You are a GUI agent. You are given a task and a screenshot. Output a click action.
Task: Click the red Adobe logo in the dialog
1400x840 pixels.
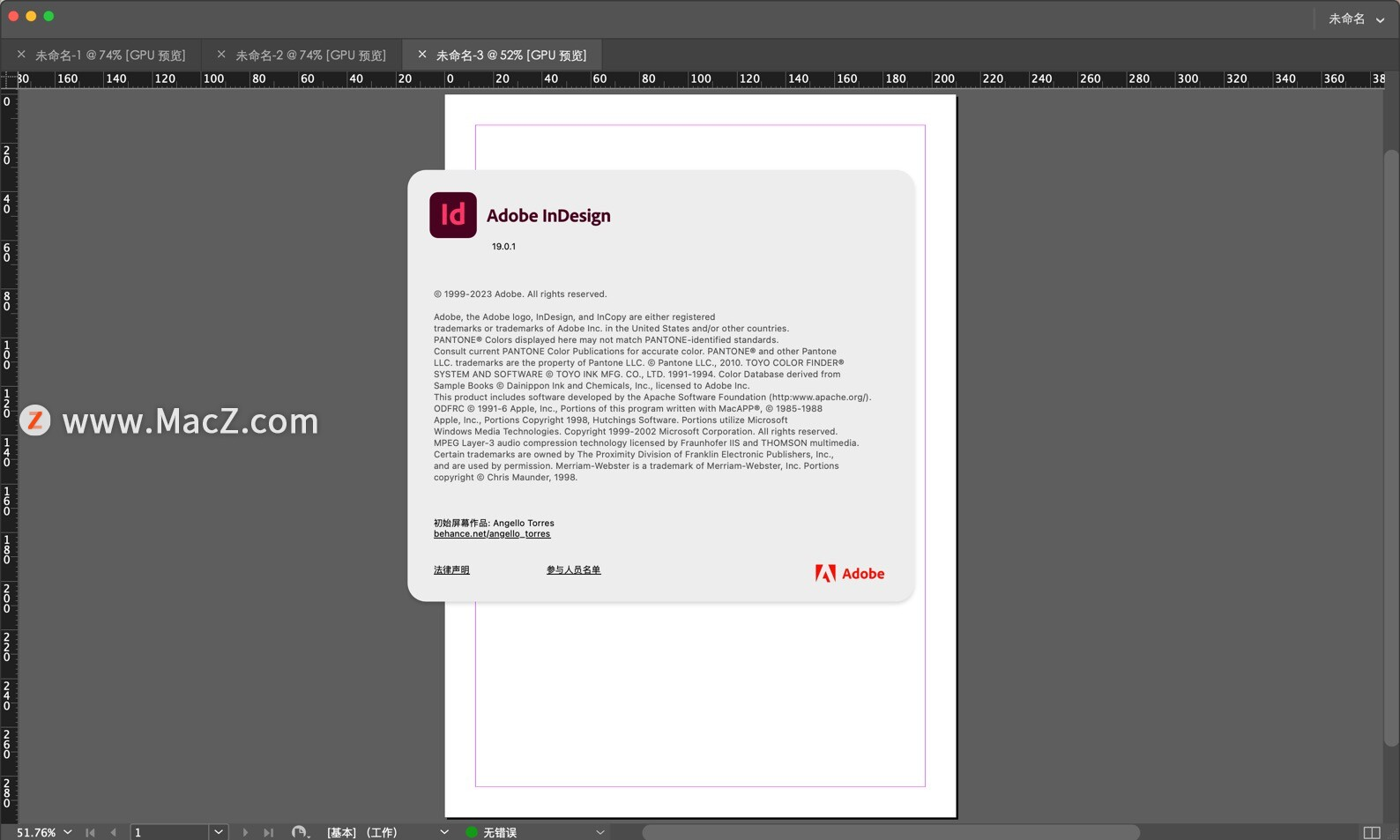click(x=849, y=573)
